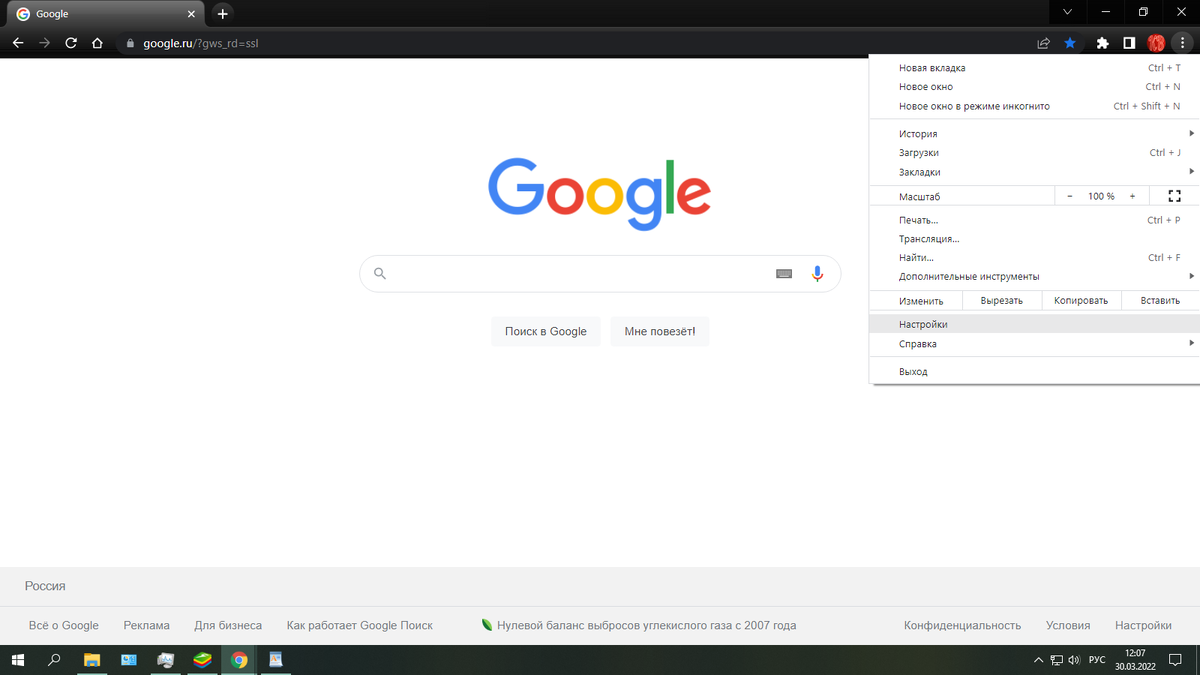Open Загрузки from the menu
The height and width of the screenshot is (675, 1200).
click(1035, 153)
